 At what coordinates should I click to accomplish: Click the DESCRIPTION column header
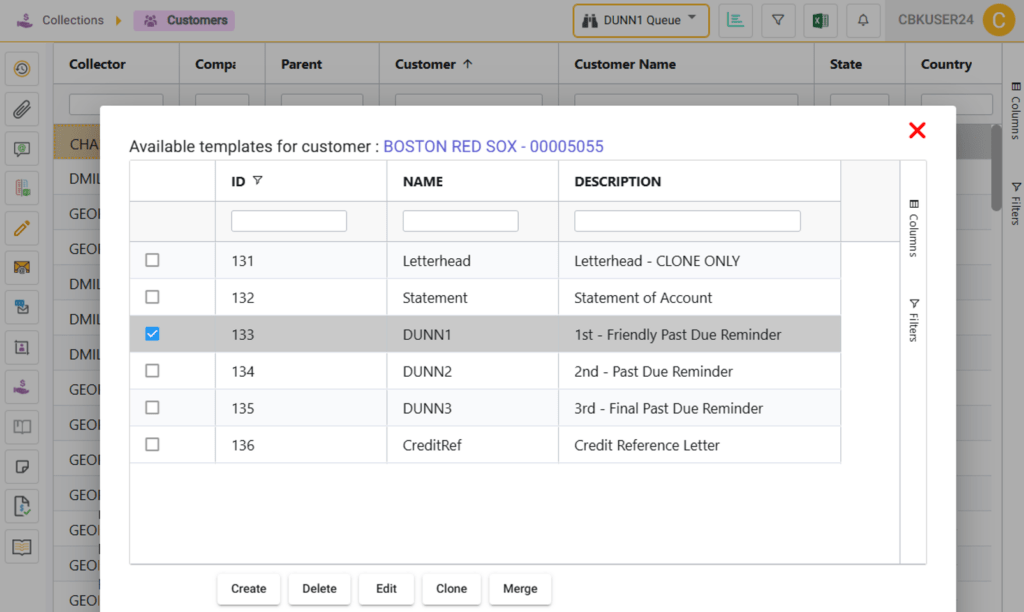coord(699,181)
